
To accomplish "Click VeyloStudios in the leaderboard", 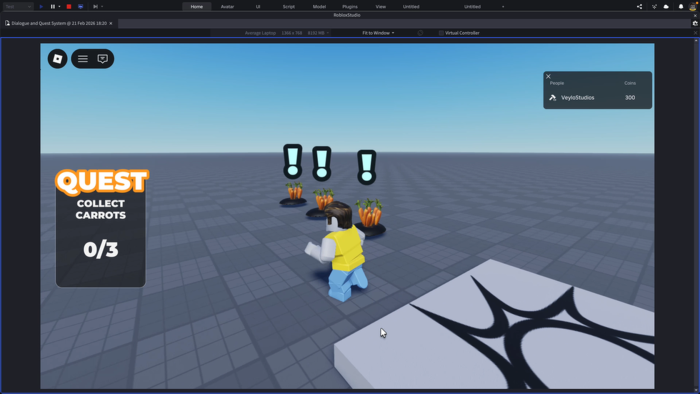I will [x=577, y=98].
